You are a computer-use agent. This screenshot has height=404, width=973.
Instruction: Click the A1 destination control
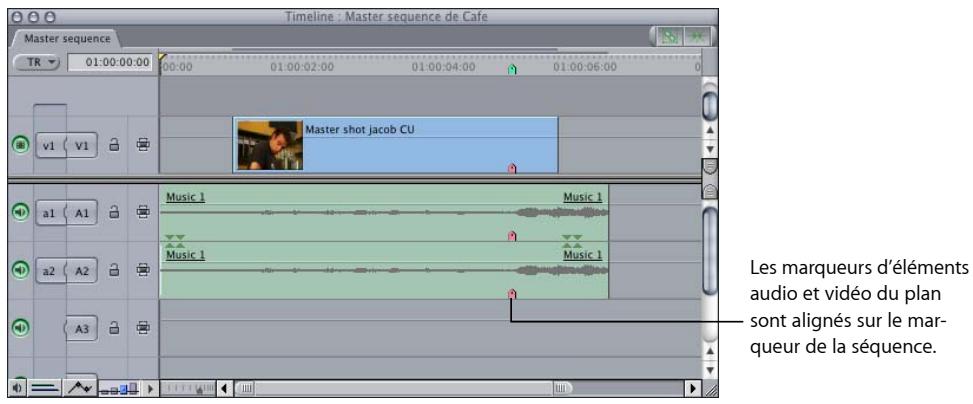pyautogui.click(x=82, y=213)
